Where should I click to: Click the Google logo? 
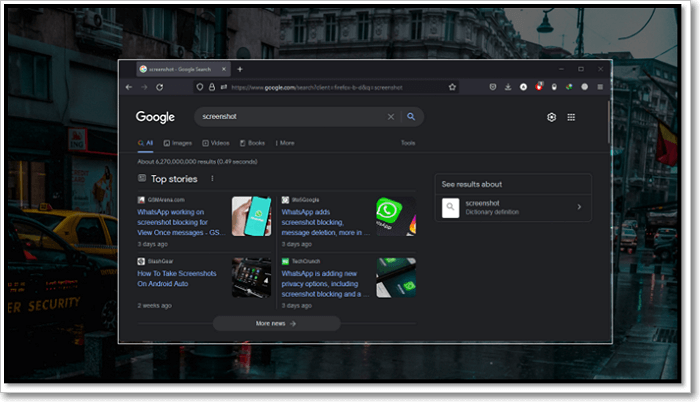click(155, 117)
